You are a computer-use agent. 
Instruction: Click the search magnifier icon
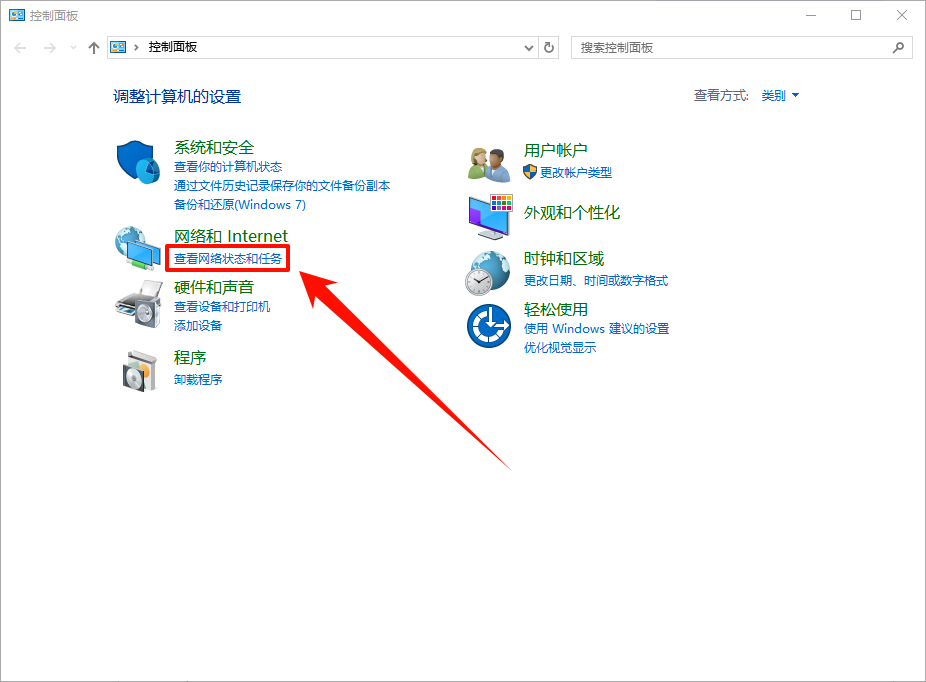tap(898, 47)
